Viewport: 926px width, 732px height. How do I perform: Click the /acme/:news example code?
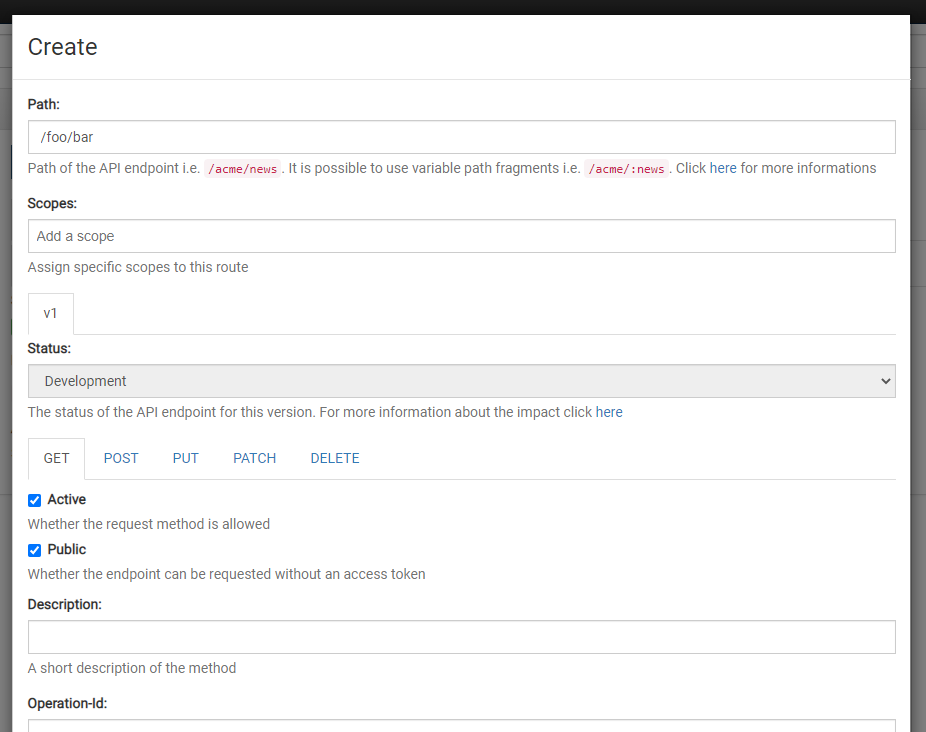(x=627, y=169)
